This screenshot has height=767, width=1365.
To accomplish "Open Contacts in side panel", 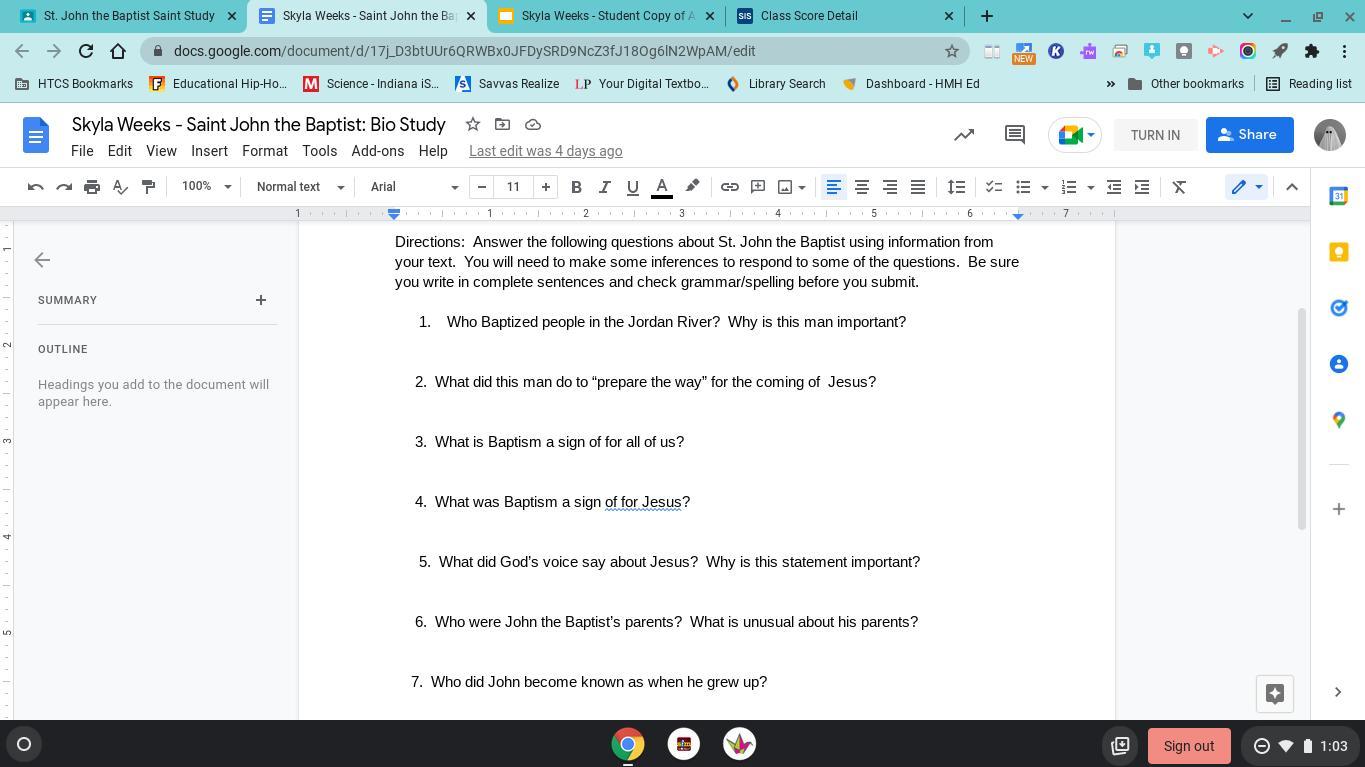I will coord(1339,364).
